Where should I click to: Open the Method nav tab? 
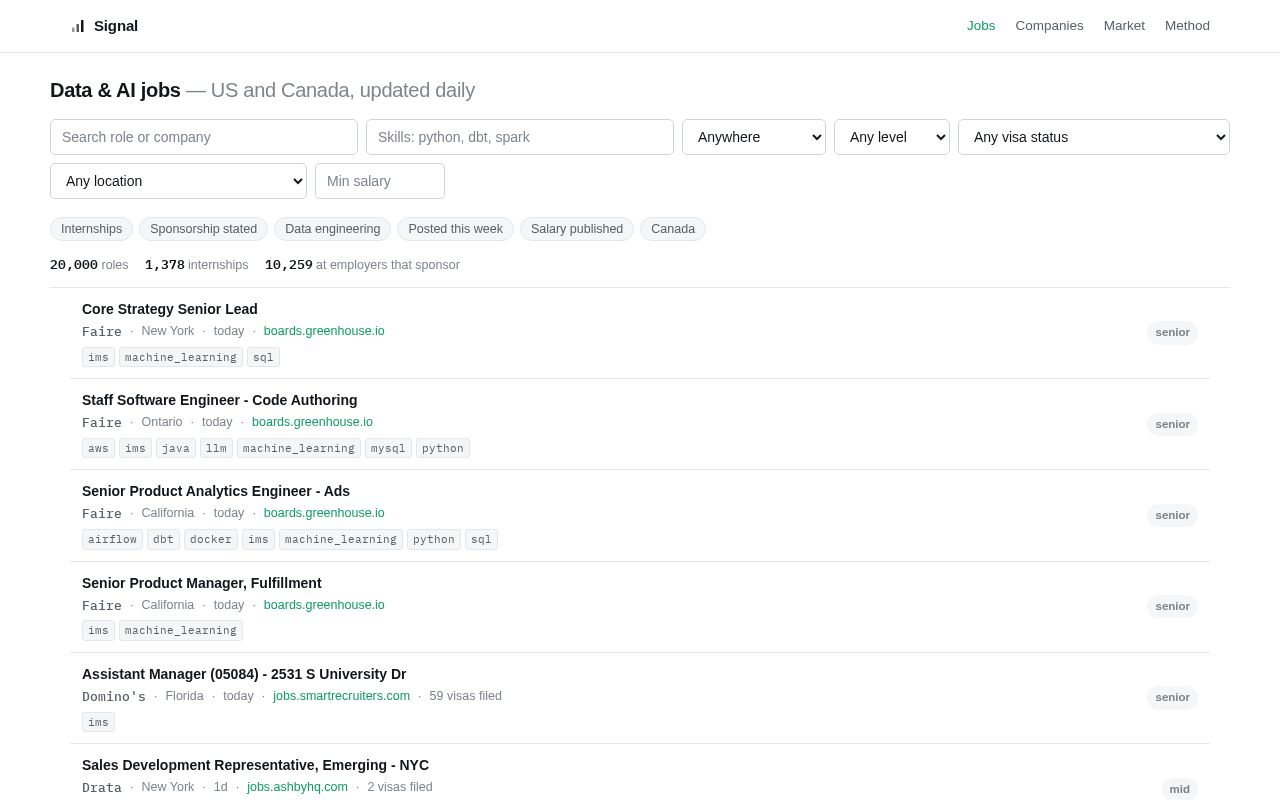[x=1187, y=26]
